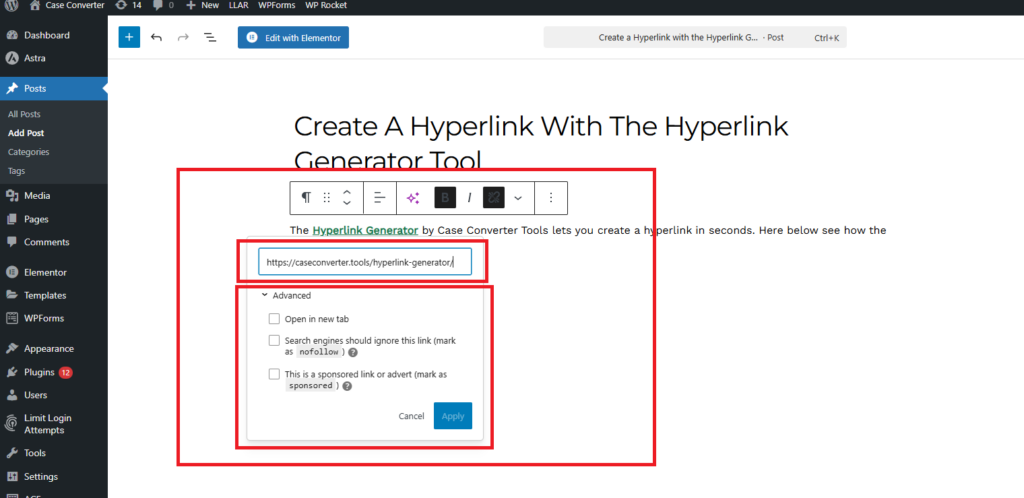Click the link URL input field

pos(364,262)
